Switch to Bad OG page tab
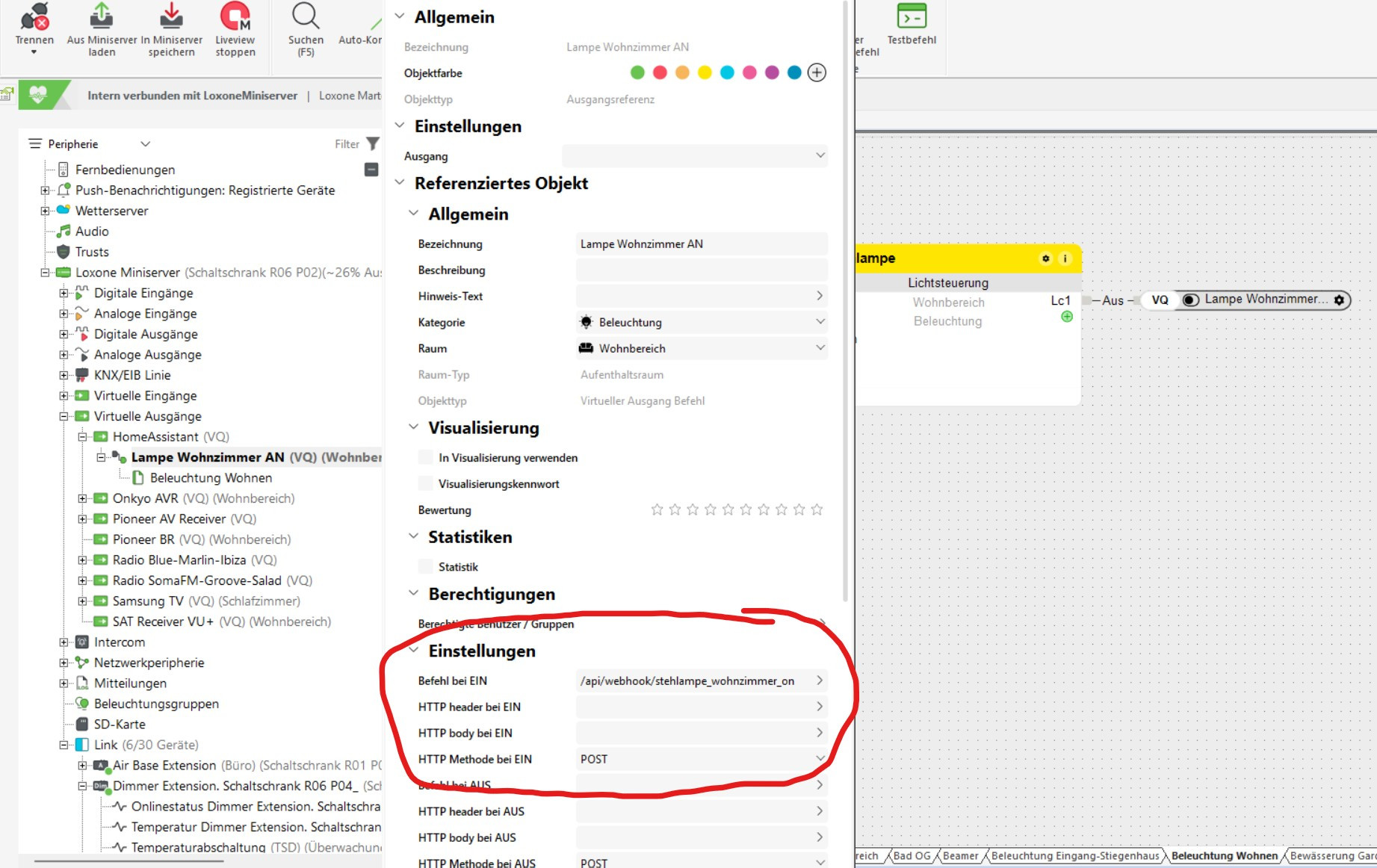The width and height of the screenshot is (1377, 868). click(x=912, y=856)
